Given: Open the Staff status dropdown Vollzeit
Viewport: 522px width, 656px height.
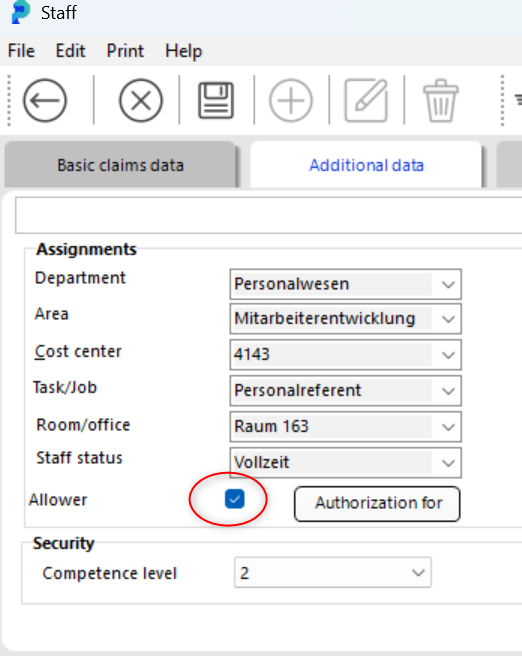Looking at the screenshot, I should [x=345, y=463].
